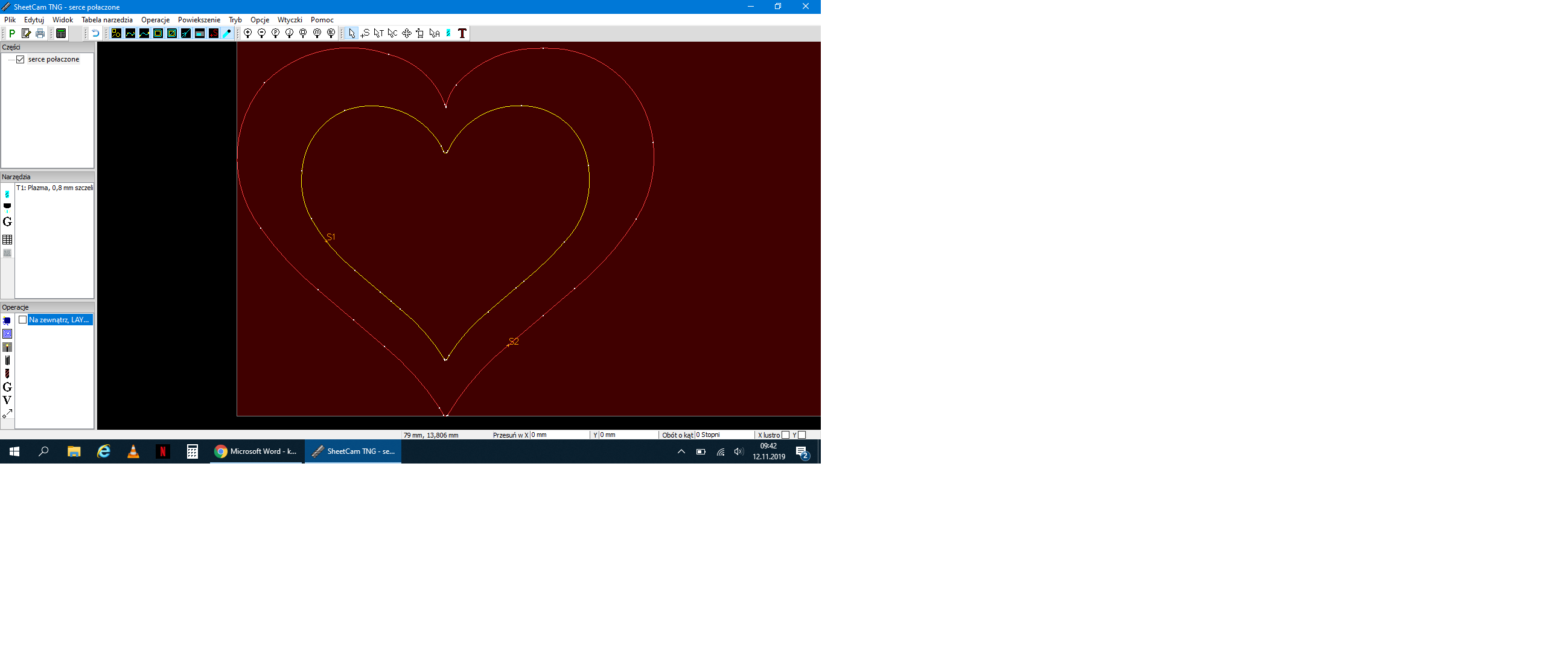Click the G insert code operation icon in Operacje
The image size is (1568, 647).
click(x=7, y=387)
